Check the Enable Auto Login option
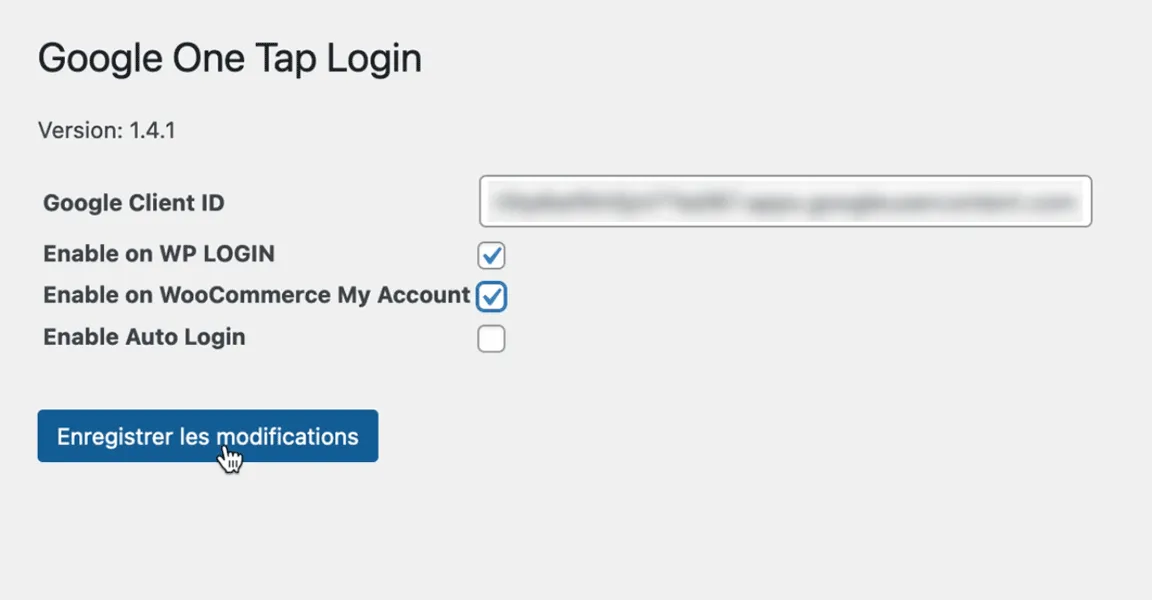 click(491, 338)
